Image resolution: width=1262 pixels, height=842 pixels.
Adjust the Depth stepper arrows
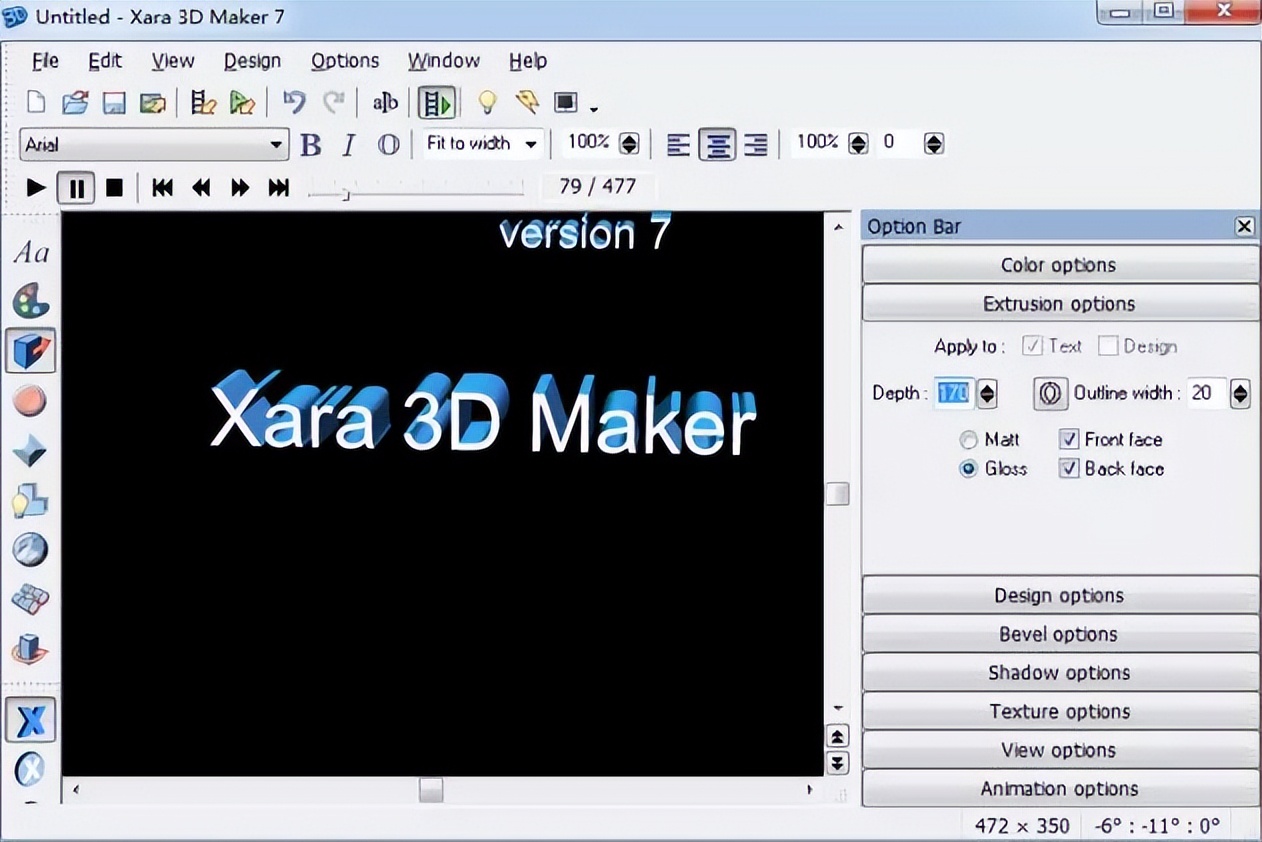pyautogui.click(x=987, y=394)
